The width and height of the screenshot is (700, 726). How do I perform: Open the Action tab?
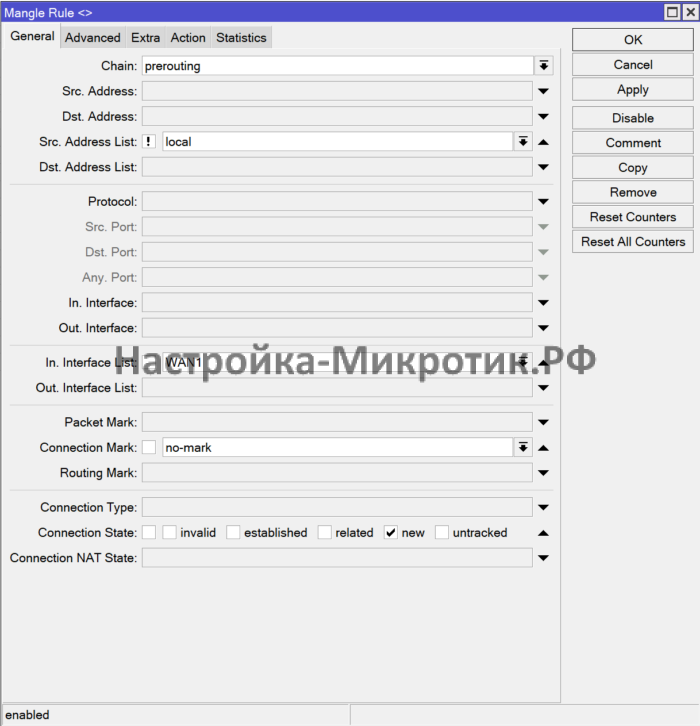tap(188, 38)
